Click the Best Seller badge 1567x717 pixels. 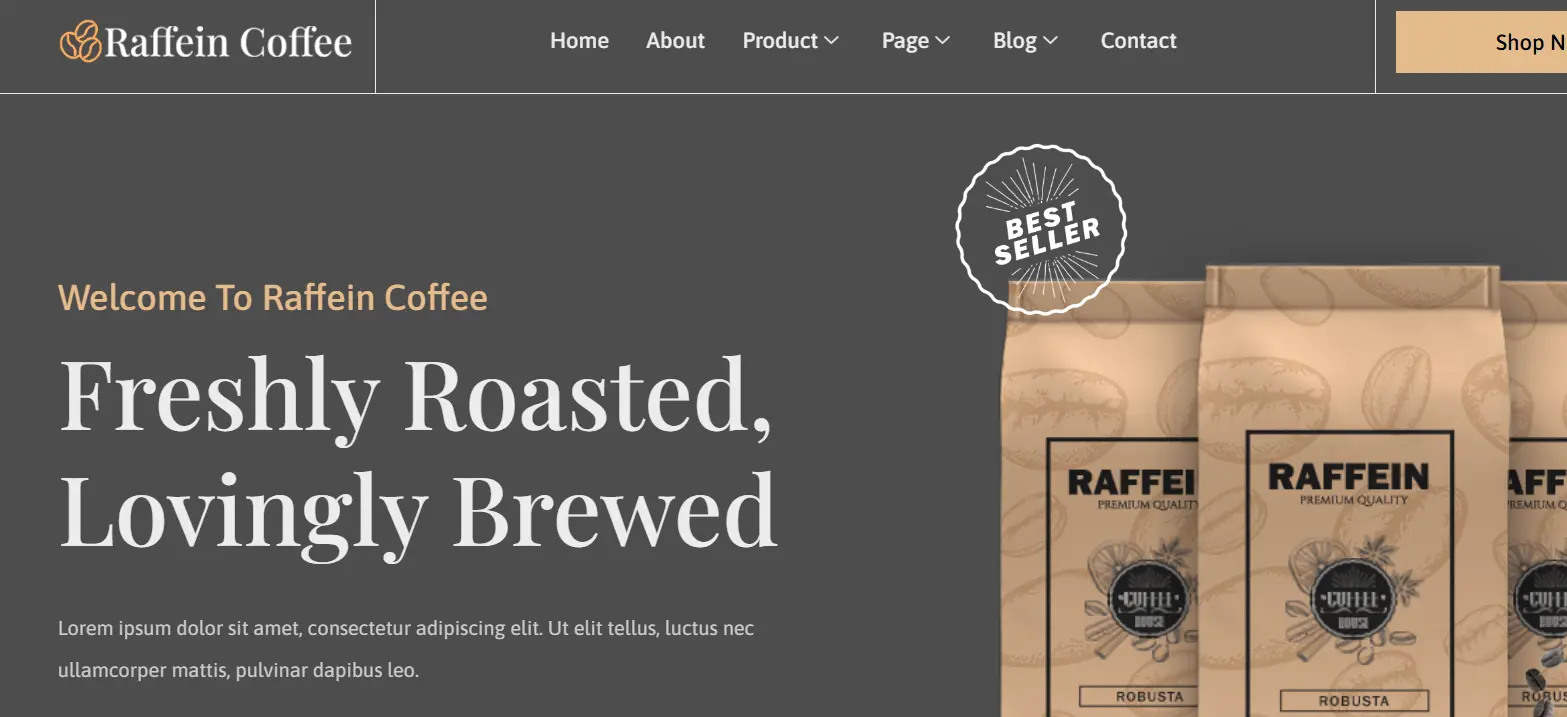pyautogui.click(x=1041, y=230)
